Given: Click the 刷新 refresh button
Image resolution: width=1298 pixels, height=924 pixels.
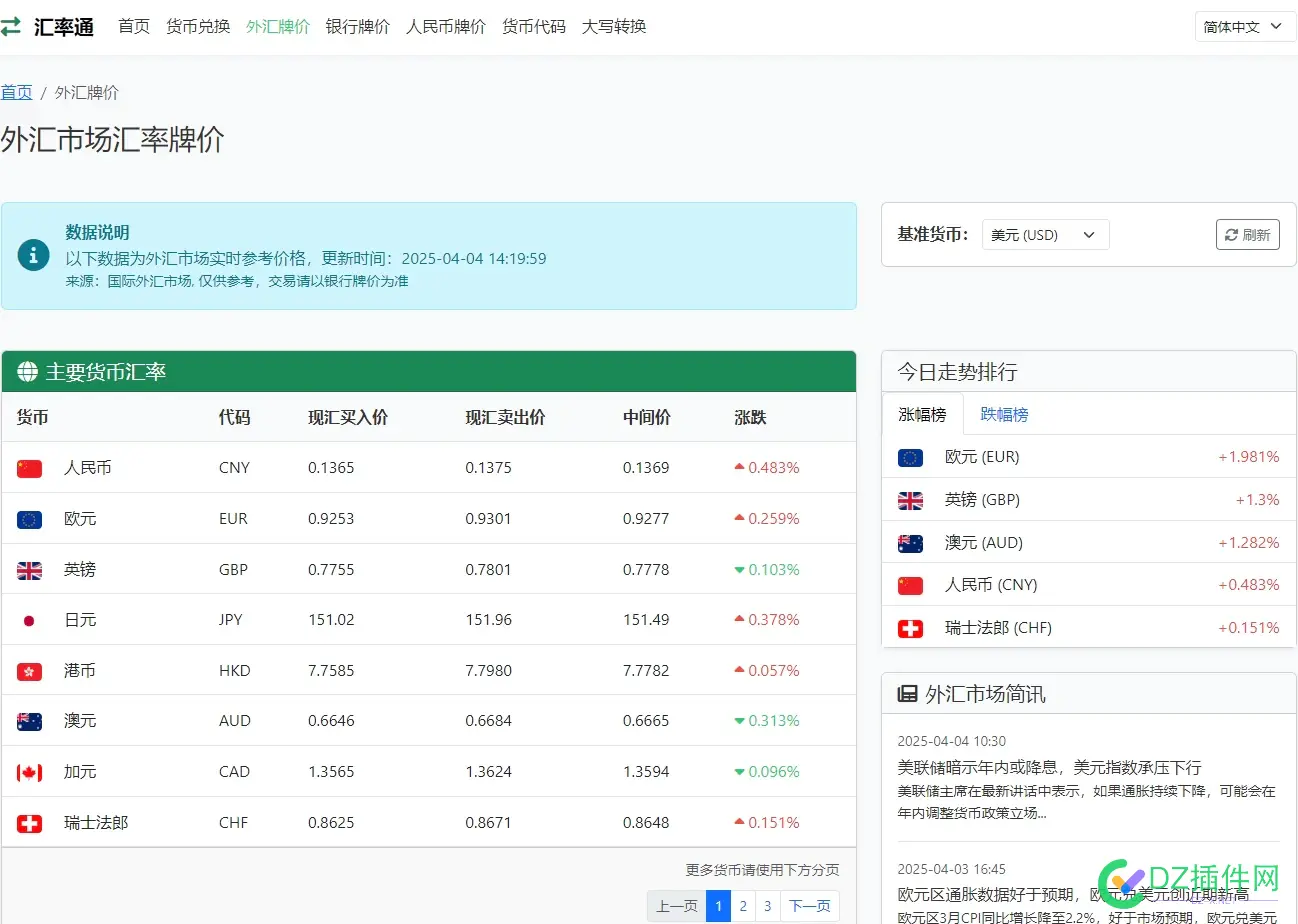Looking at the screenshot, I should (x=1247, y=234).
